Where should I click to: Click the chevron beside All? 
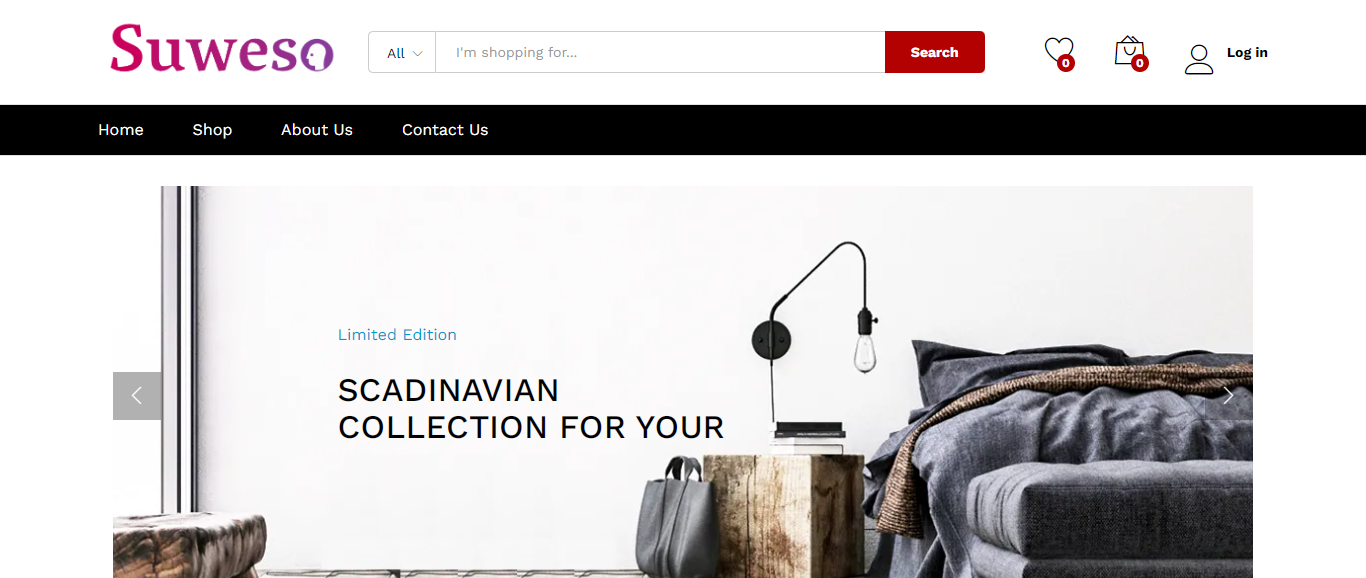click(418, 53)
